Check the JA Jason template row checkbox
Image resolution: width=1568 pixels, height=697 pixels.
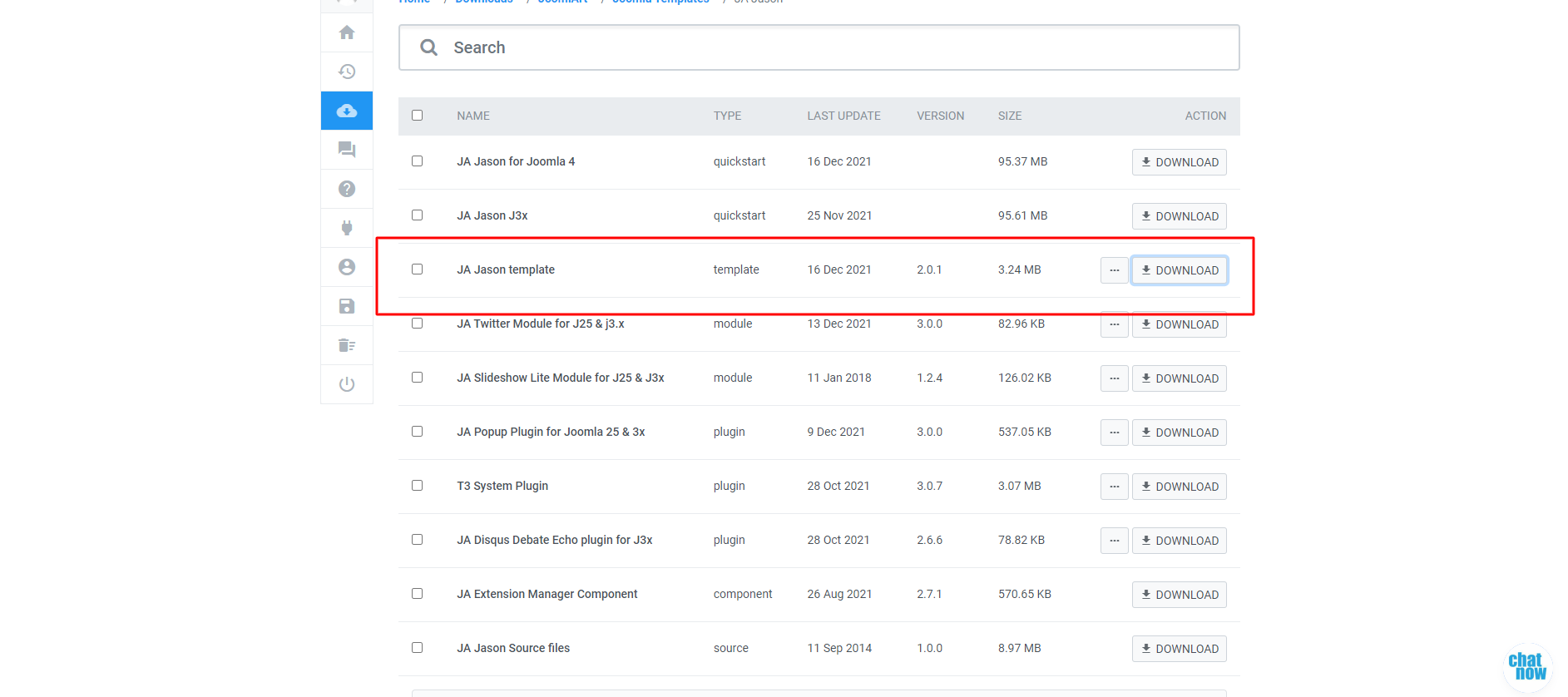click(418, 269)
